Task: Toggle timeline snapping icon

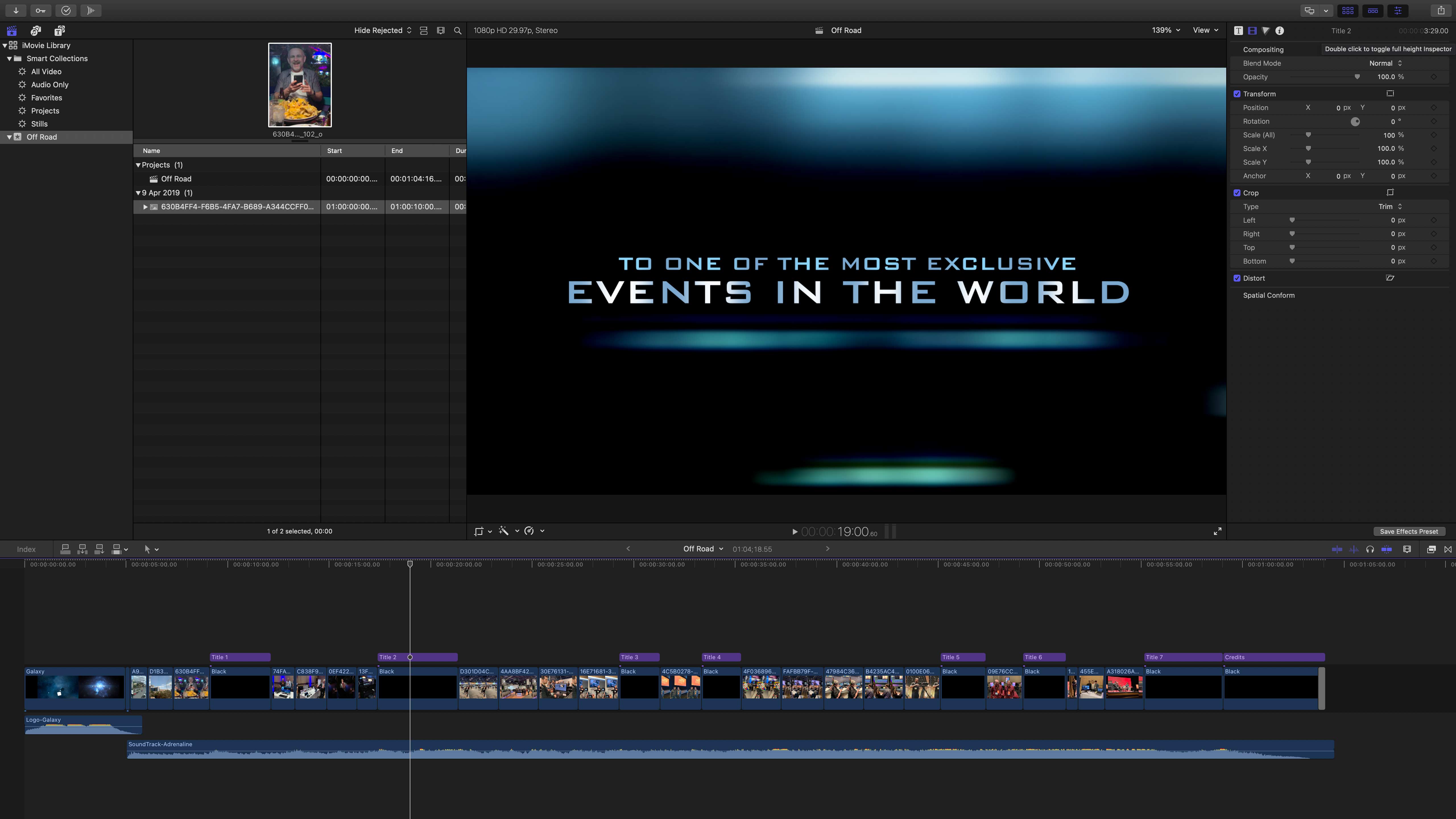Action: coord(1387,549)
